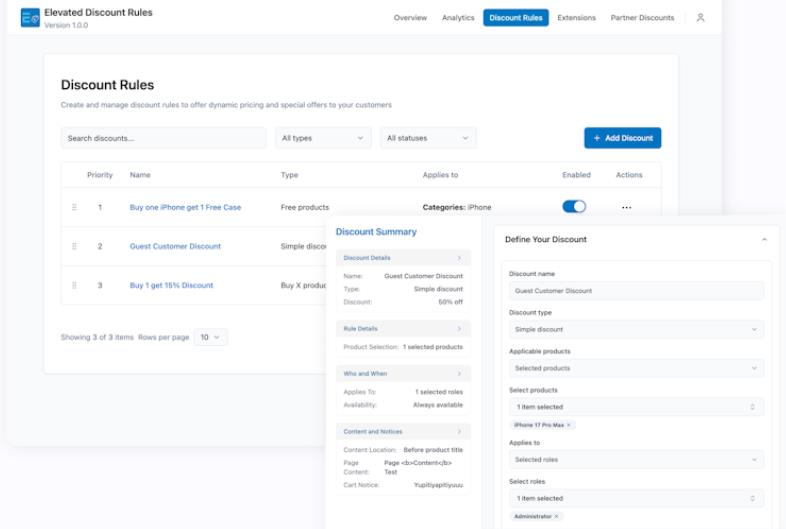Disable the Buy one iPhone rule toggle

coord(574,207)
